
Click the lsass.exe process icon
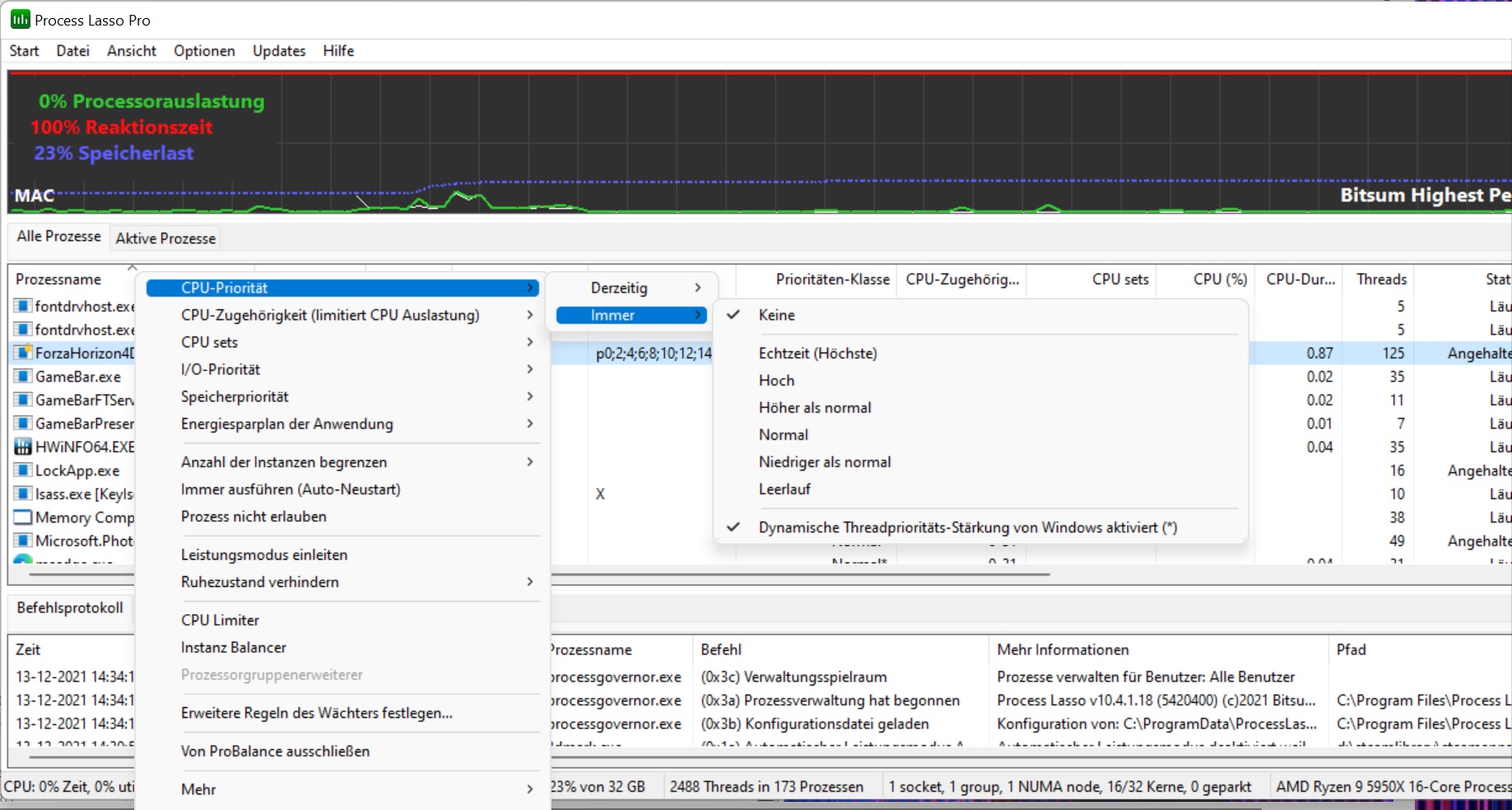pos(23,494)
